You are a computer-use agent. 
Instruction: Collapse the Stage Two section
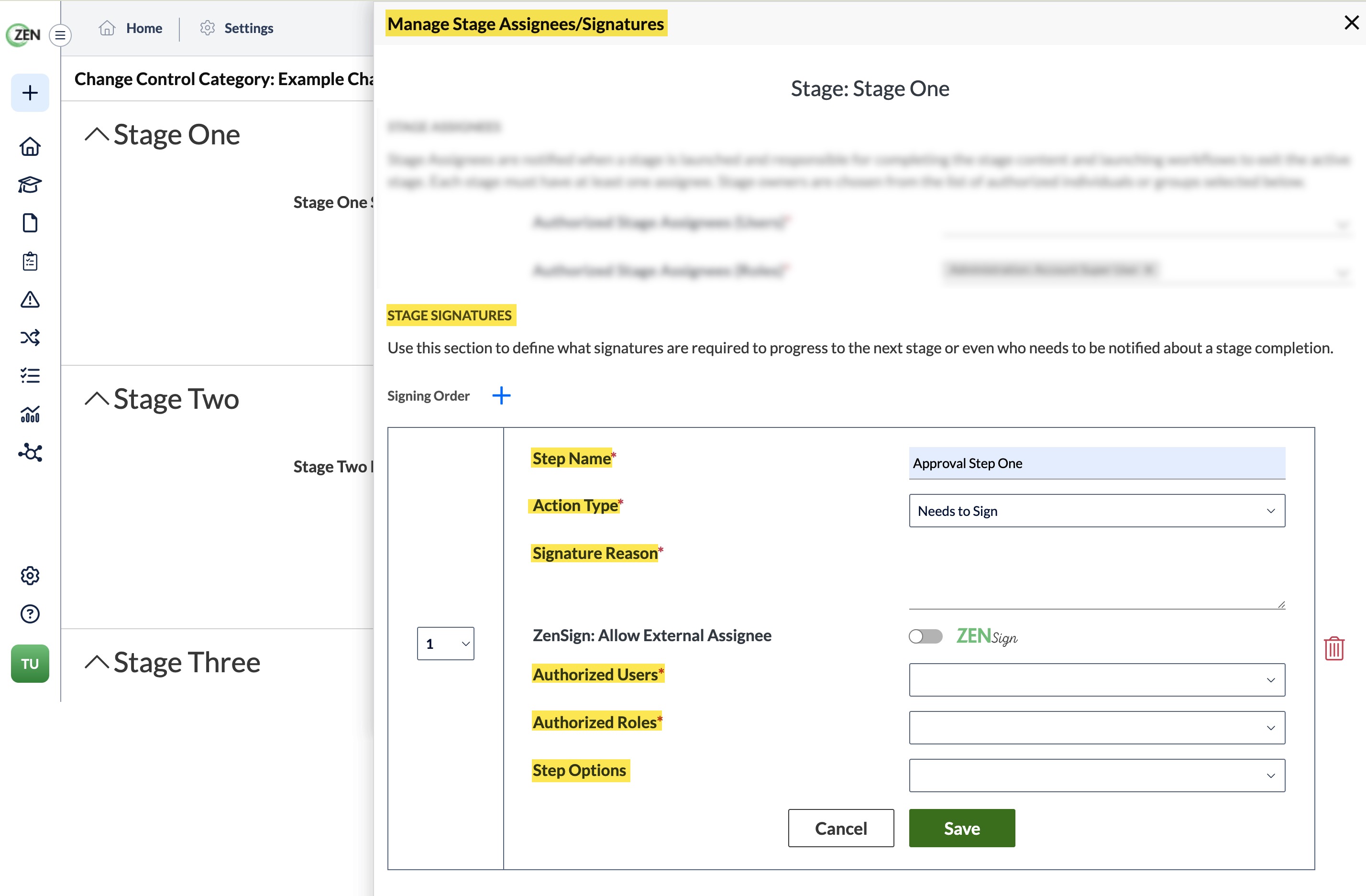point(97,399)
